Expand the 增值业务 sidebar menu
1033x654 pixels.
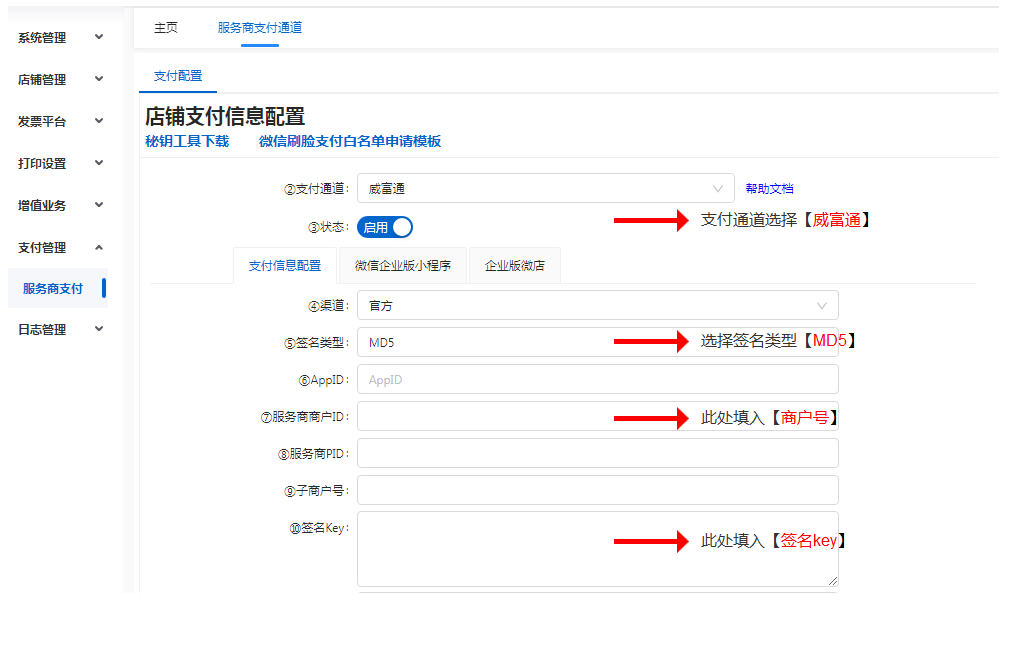60,206
